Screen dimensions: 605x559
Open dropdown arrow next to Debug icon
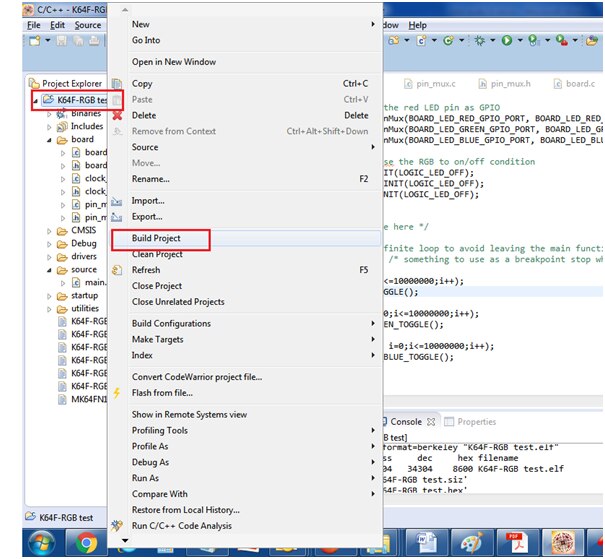[x=493, y=41]
